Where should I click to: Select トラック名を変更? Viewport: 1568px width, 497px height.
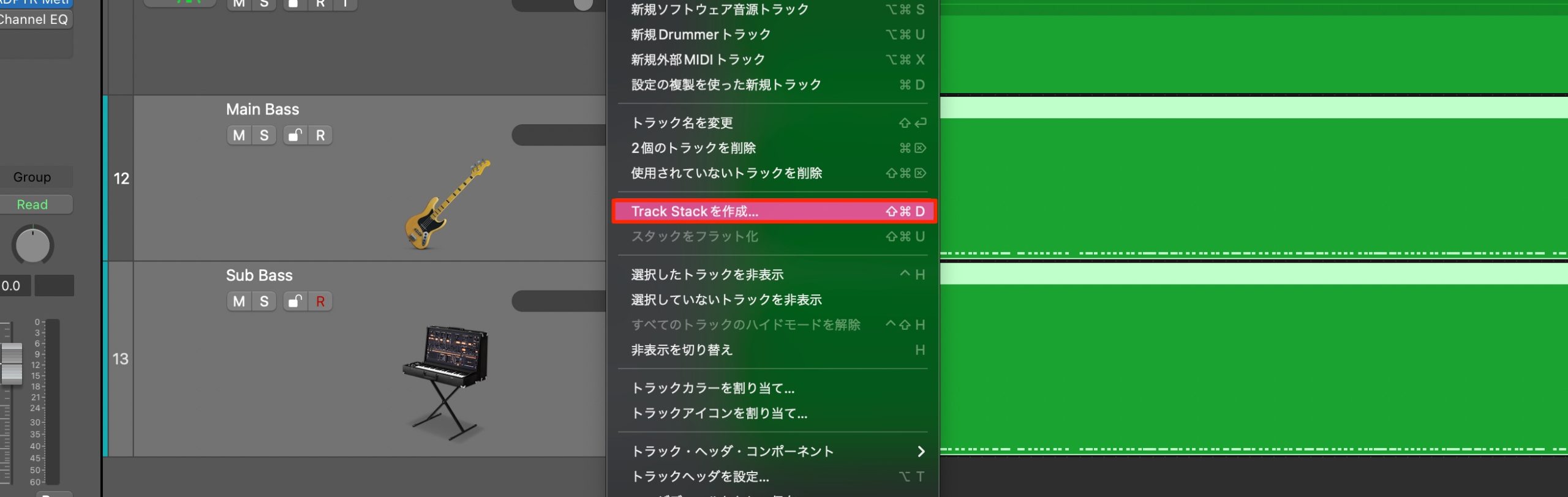pos(773,122)
